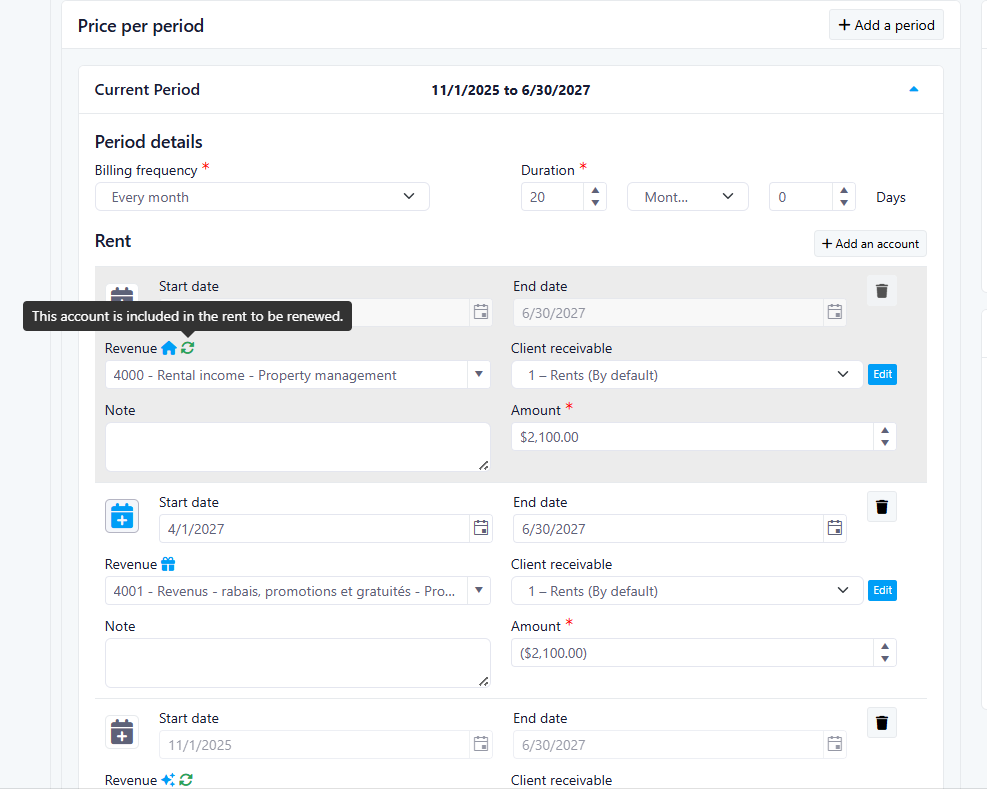Viewport: 987px width, 792px height.
Task: Click the period dates 11/1/2025 to 6/30/2027
Action: [x=510, y=90]
